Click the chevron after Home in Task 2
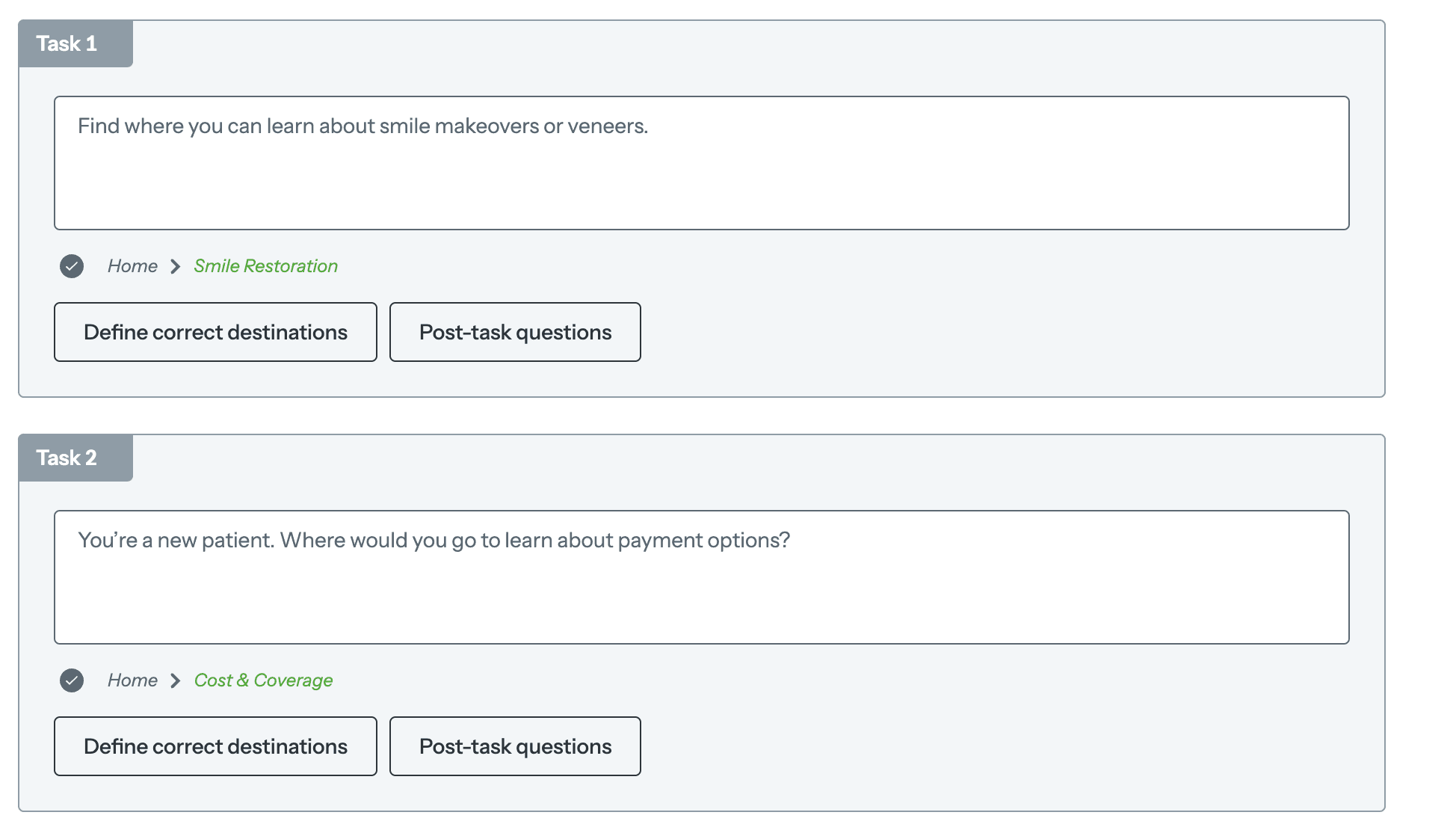 176,680
